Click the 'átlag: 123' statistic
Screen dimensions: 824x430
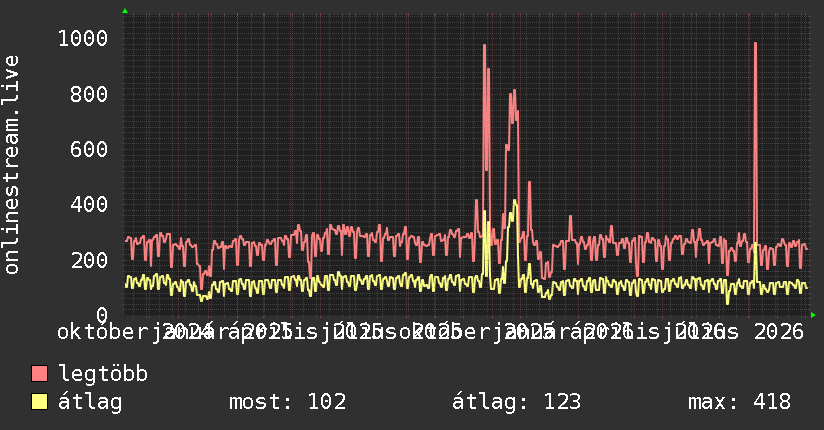pos(517,402)
